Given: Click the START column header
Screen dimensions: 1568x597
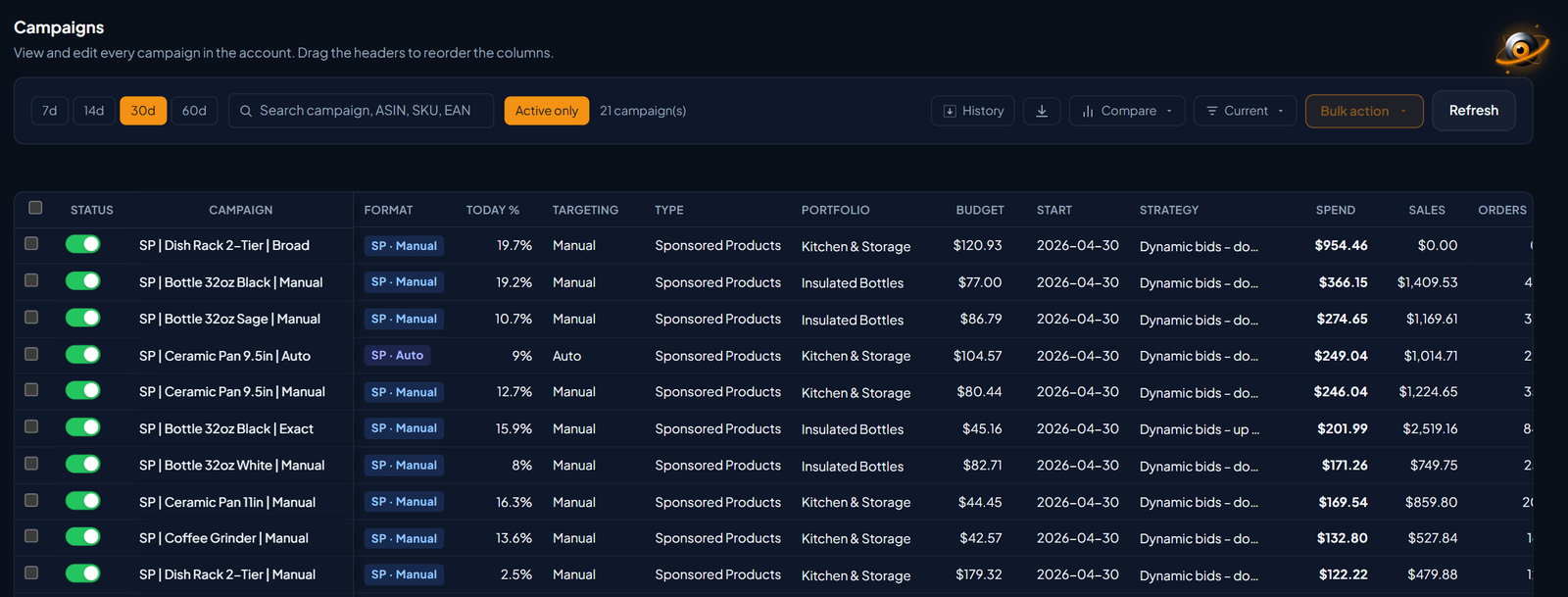Looking at the screenshot, I should (1054, 210).
